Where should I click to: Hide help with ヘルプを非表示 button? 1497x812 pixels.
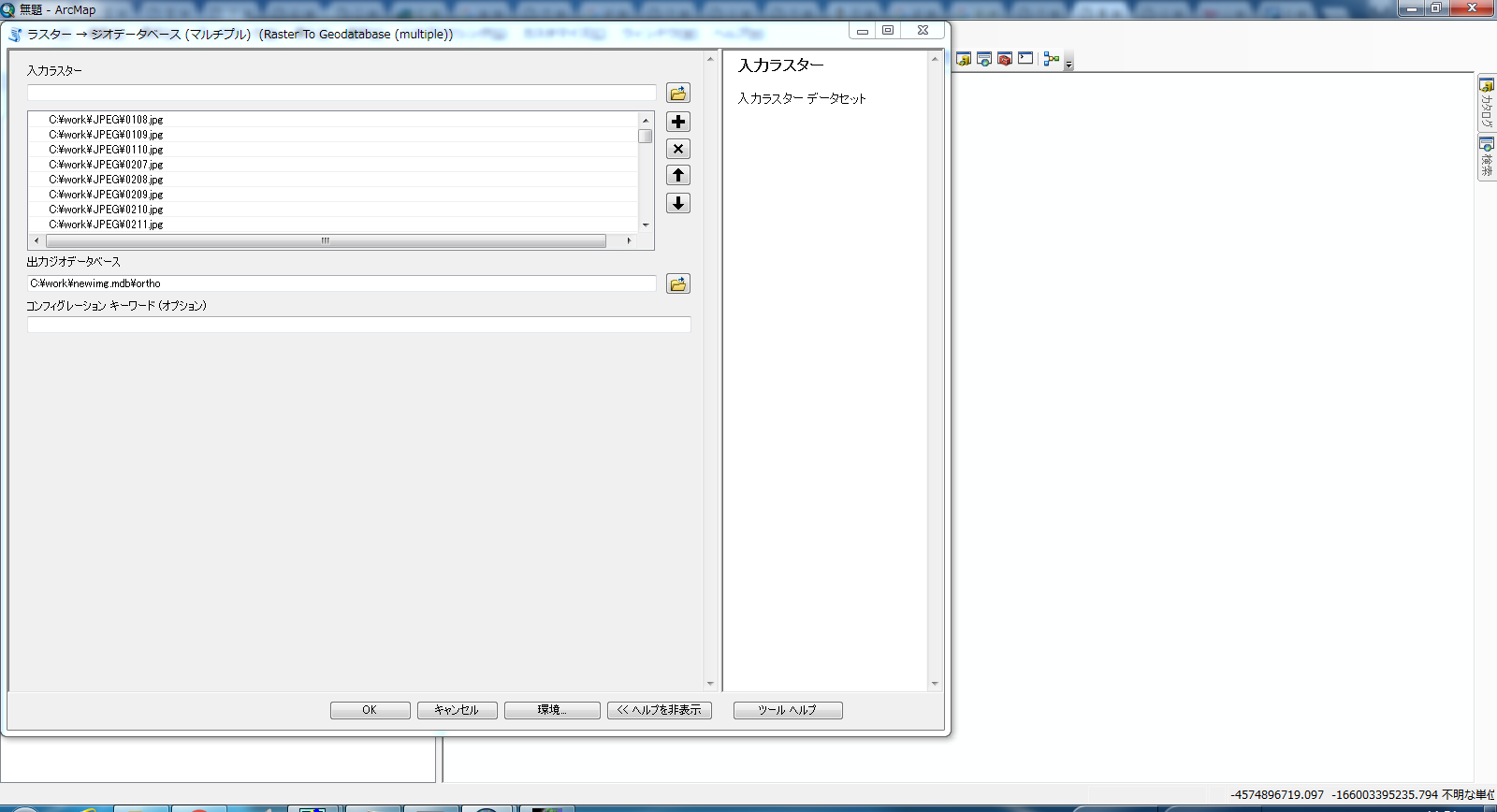(660, 710)
